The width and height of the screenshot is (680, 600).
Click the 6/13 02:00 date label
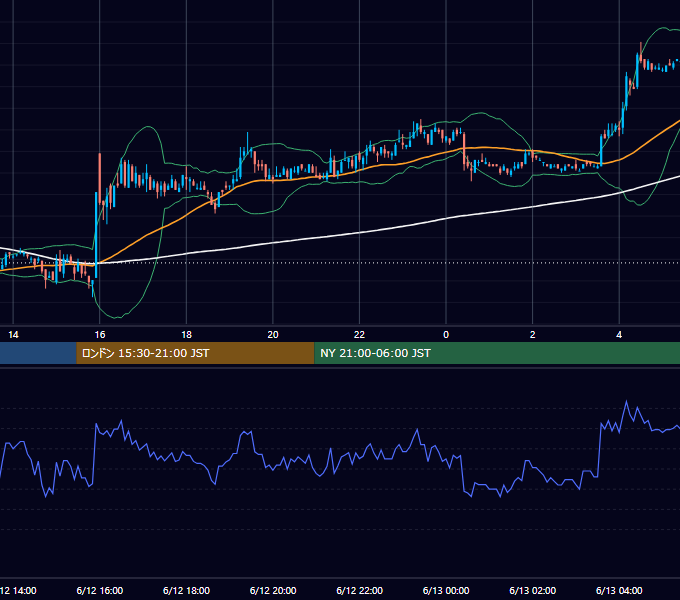[x=533, y=590]
